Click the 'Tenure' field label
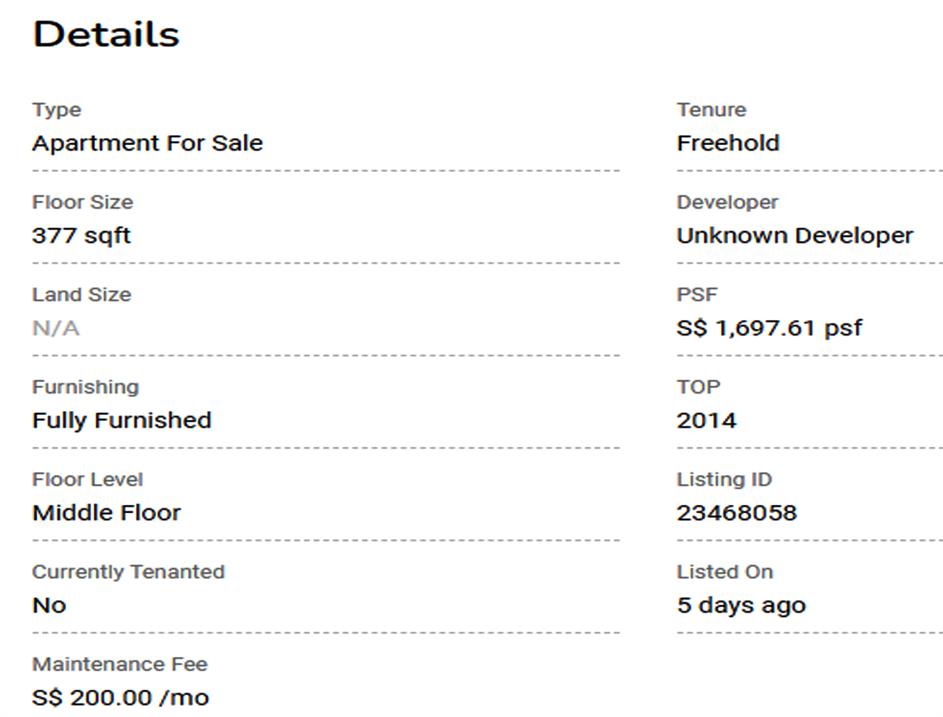 tap(711, 110)
